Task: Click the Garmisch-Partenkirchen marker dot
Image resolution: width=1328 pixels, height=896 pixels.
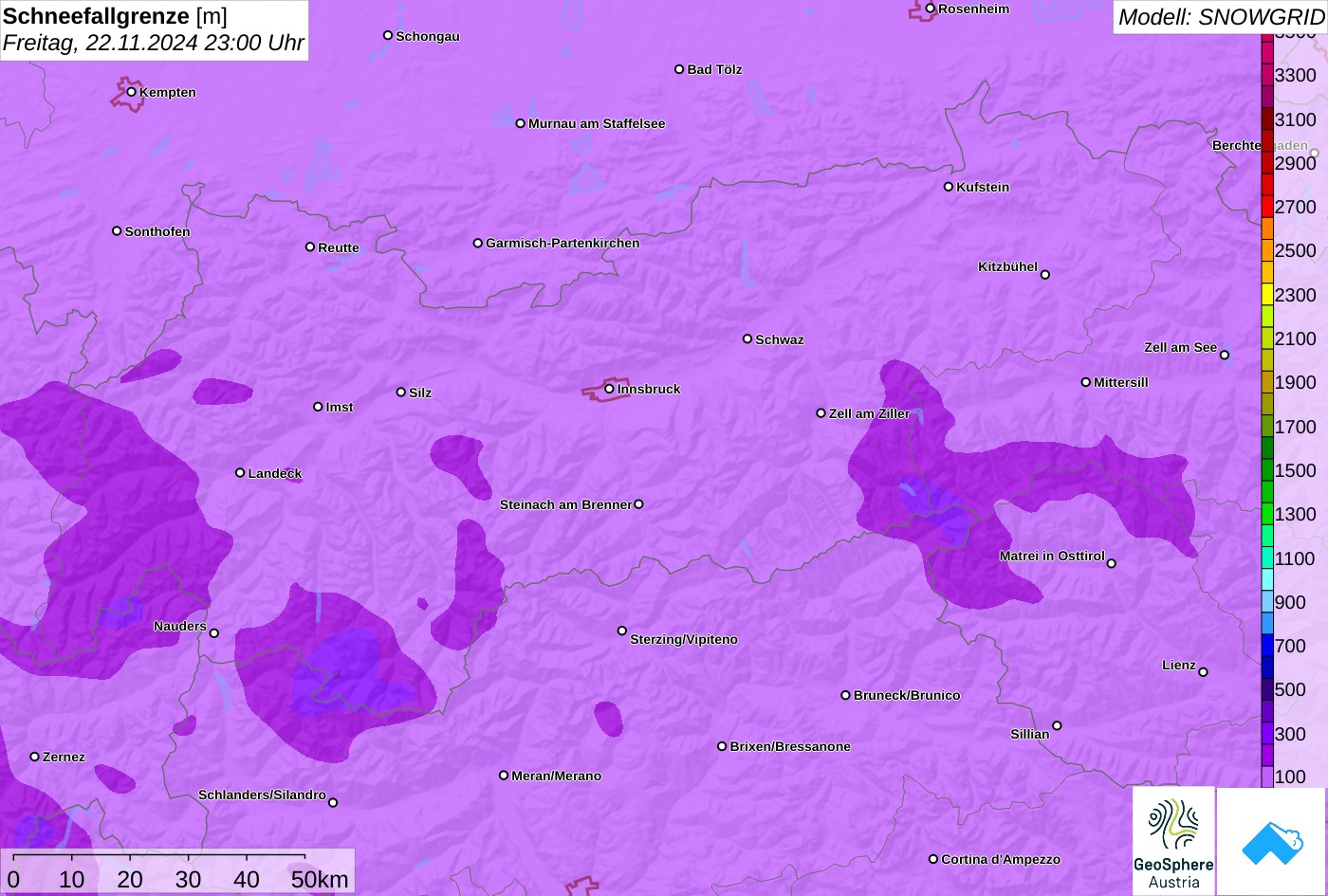Action: [x=478, y=243]
